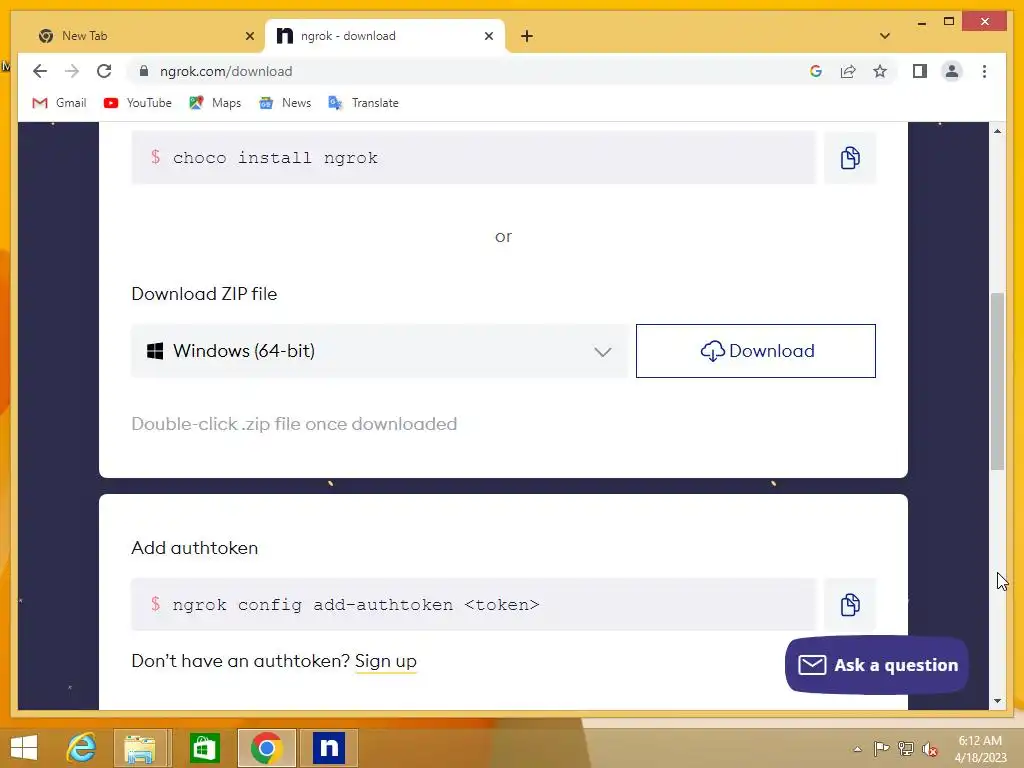Bookmark this page with the star icon

coord(880,71)
